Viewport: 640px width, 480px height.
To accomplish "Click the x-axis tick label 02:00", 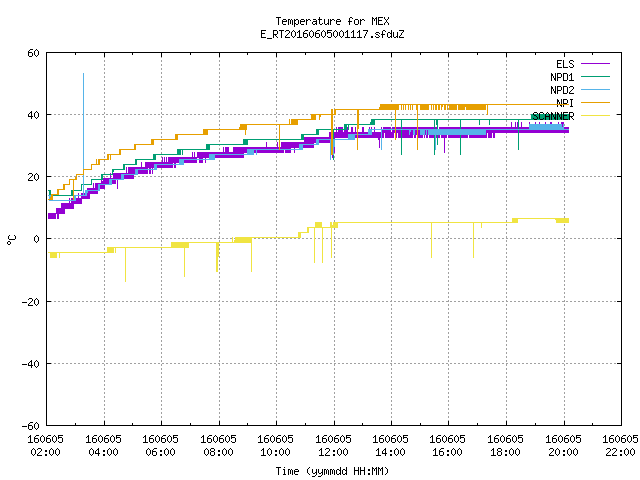I will [45, 452].
